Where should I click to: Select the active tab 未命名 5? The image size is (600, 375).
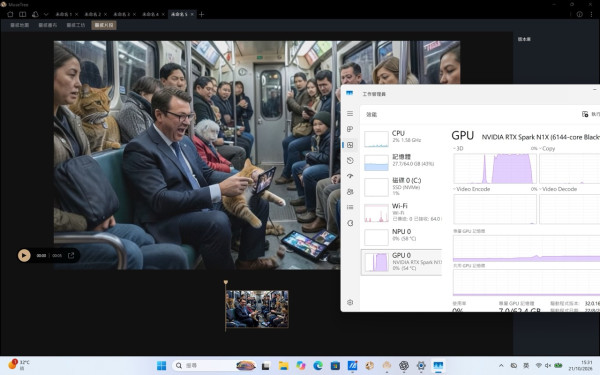179,14
